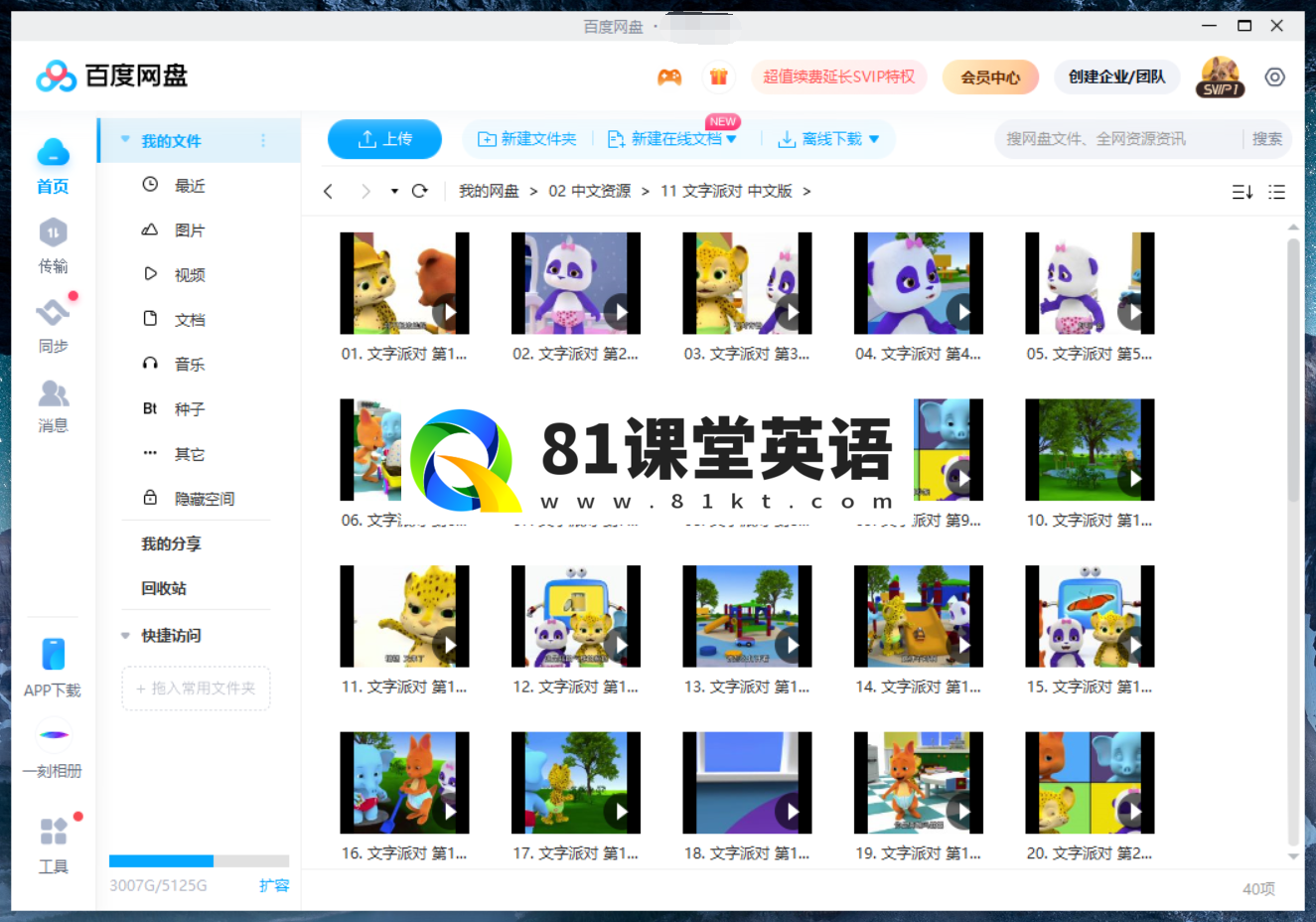This screenshot has width=1316, height=922.
Task: Select video 17. 文字派对 thumbnail
Action: click(576, 783)
